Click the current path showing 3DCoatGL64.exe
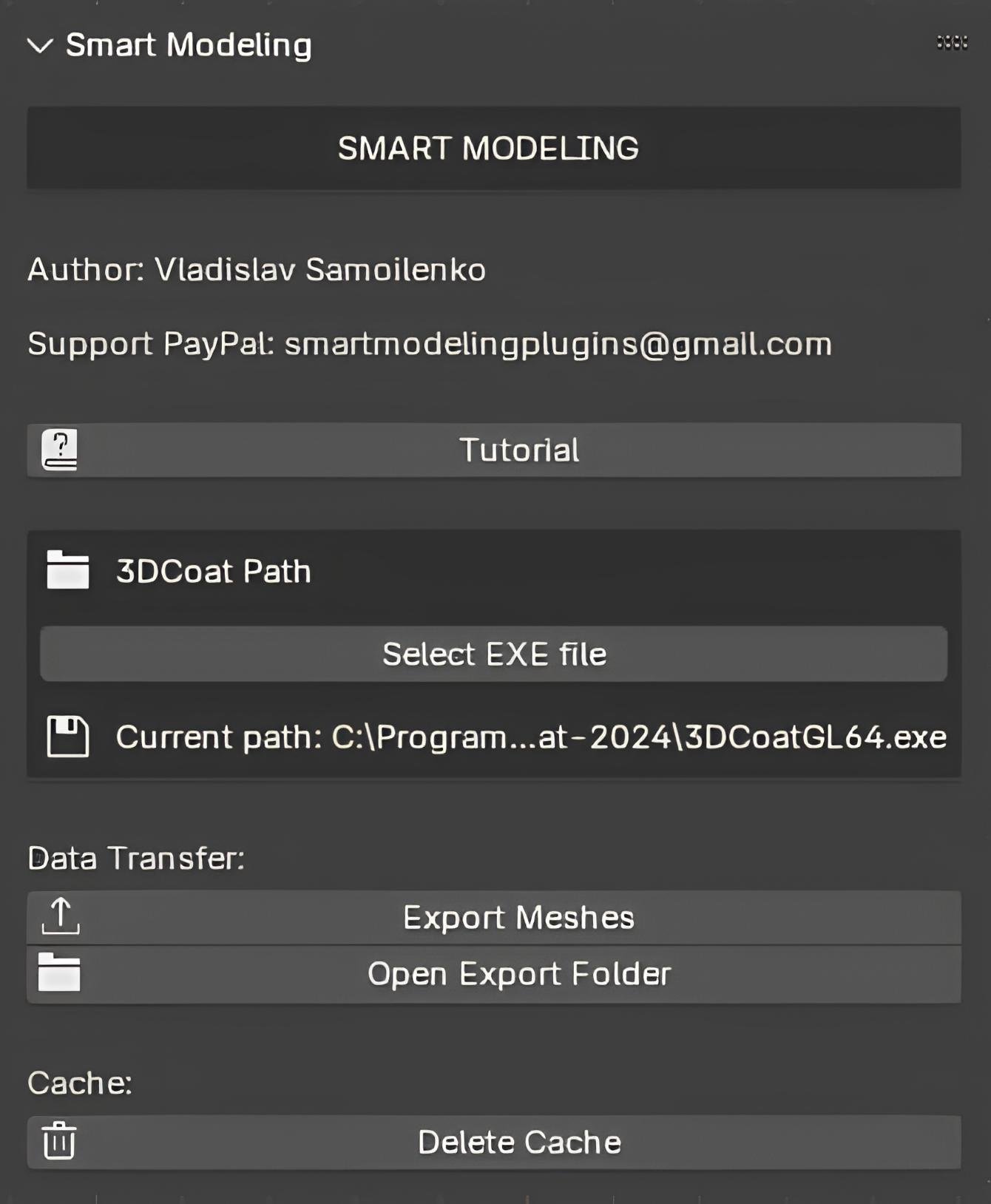This screenshot has width=991, height=1204. (530, 737)
